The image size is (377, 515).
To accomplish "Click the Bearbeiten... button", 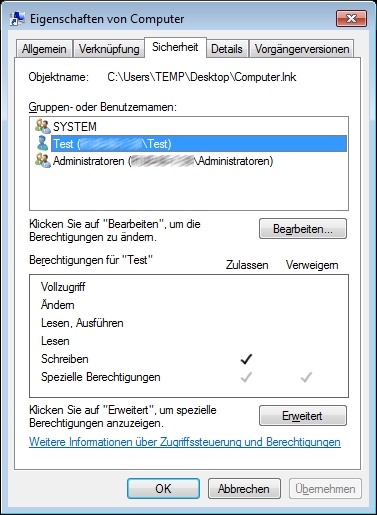I will (303, 229).
